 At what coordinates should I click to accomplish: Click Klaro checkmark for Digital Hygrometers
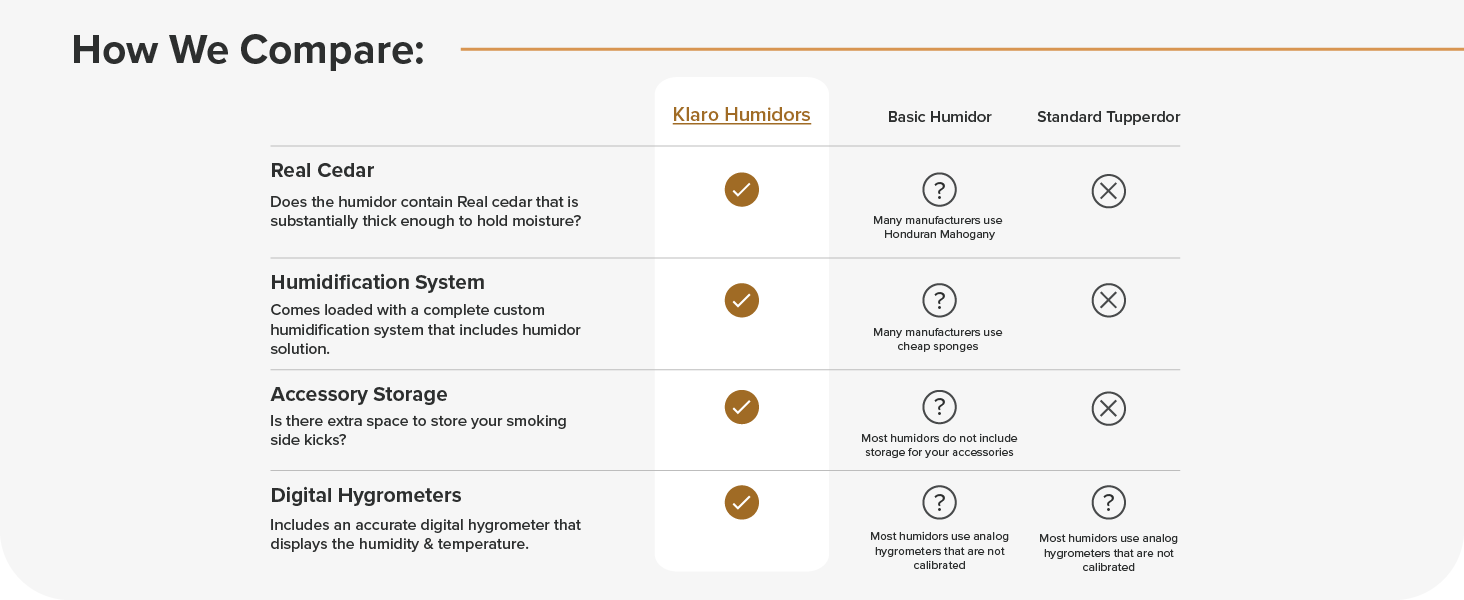click(741, 502)
